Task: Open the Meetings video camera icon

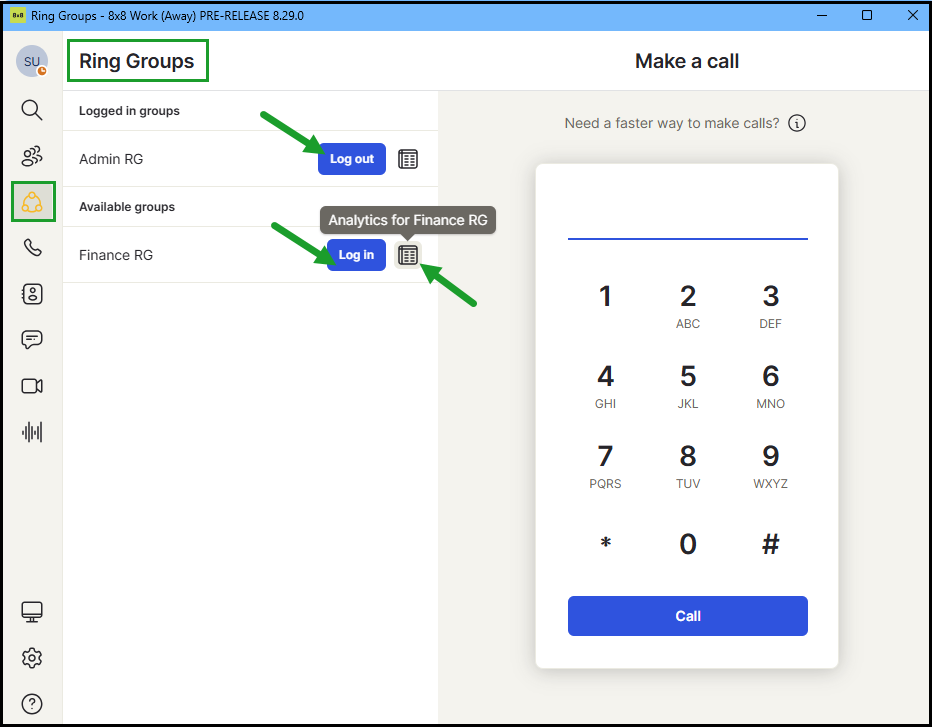Action: tap(32, 386)
